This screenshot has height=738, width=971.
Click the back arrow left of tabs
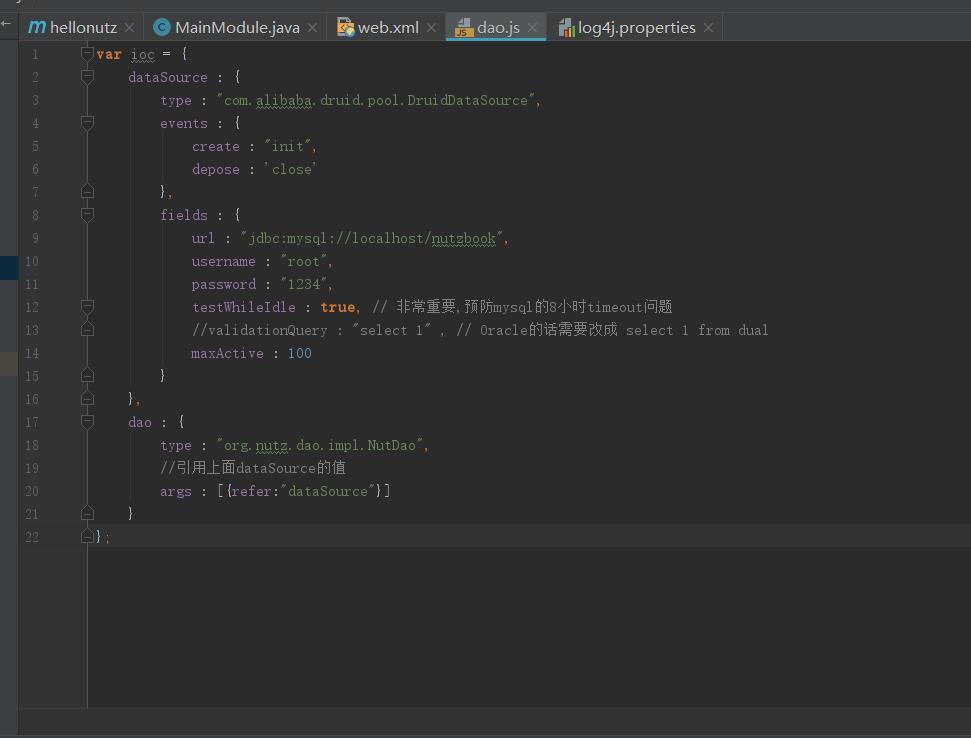(6, 24)
